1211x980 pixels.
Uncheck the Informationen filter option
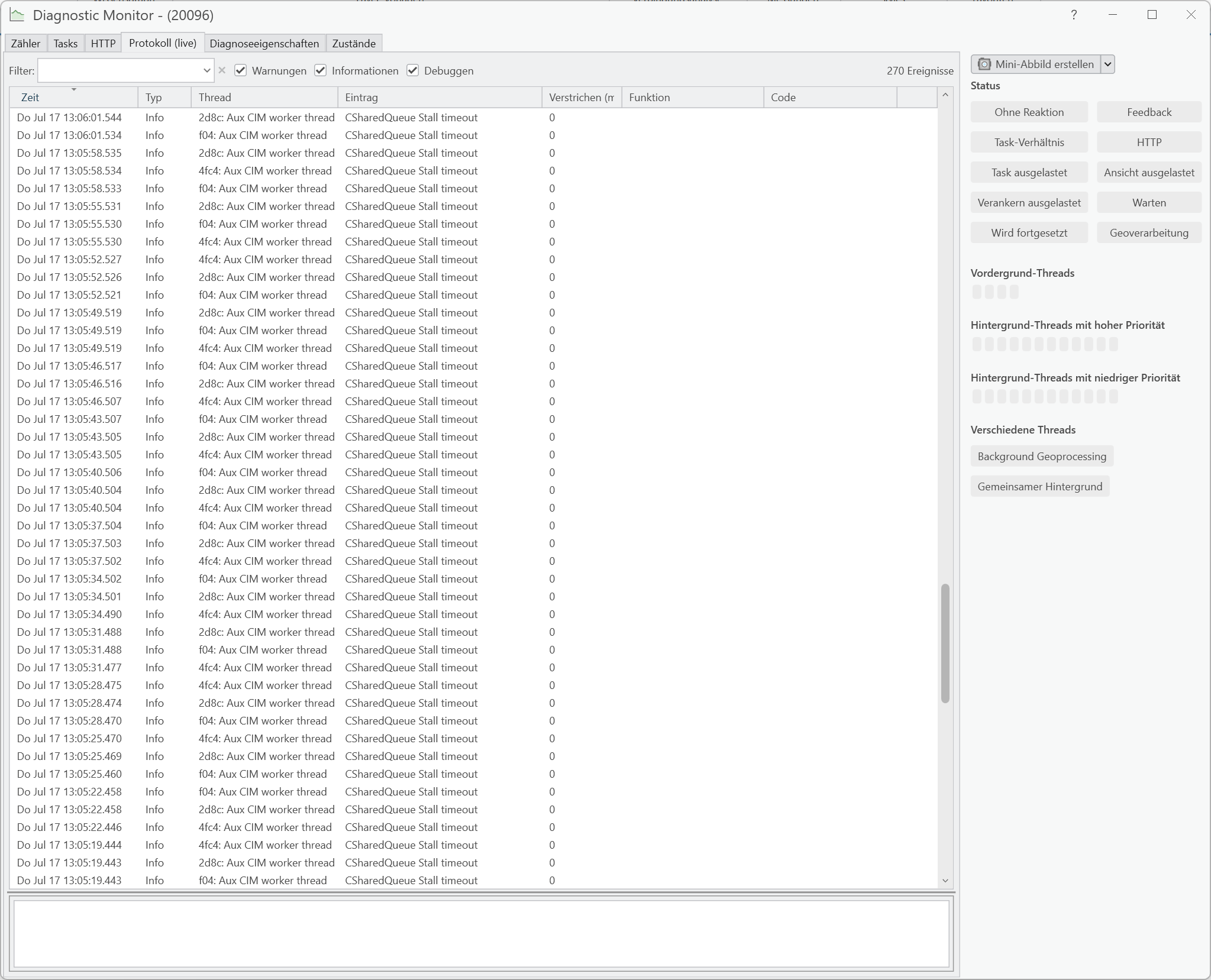tap(319, 70)
